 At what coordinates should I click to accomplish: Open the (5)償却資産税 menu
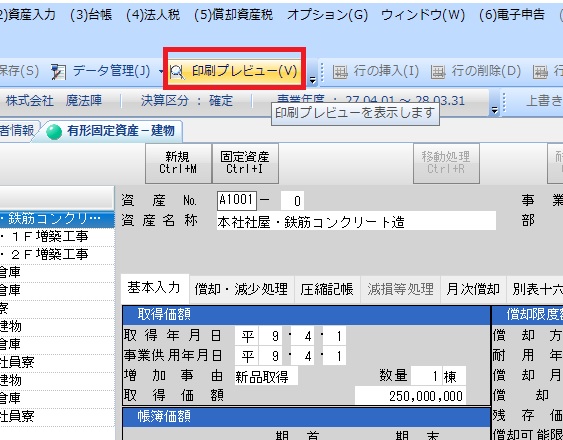(233, 15)
